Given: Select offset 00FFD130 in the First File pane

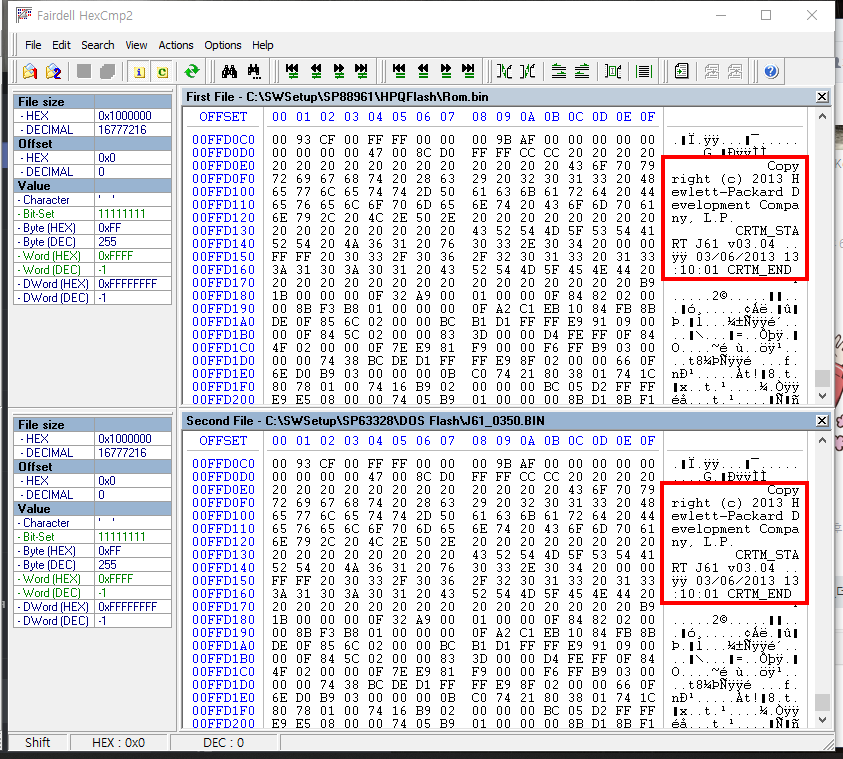Looking at the screenshot, I should [223, 231].
